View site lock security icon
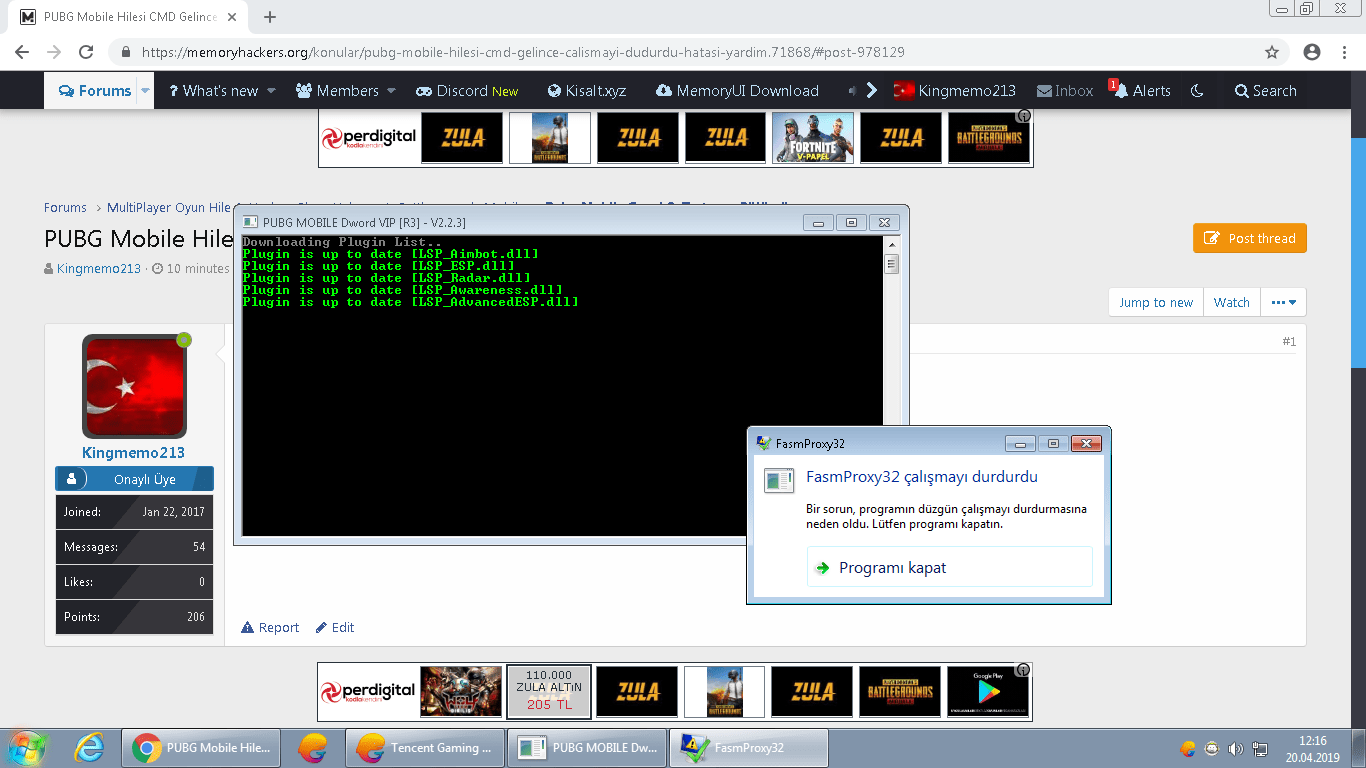This screenshot has width=1366, height=768. (125, 52)
